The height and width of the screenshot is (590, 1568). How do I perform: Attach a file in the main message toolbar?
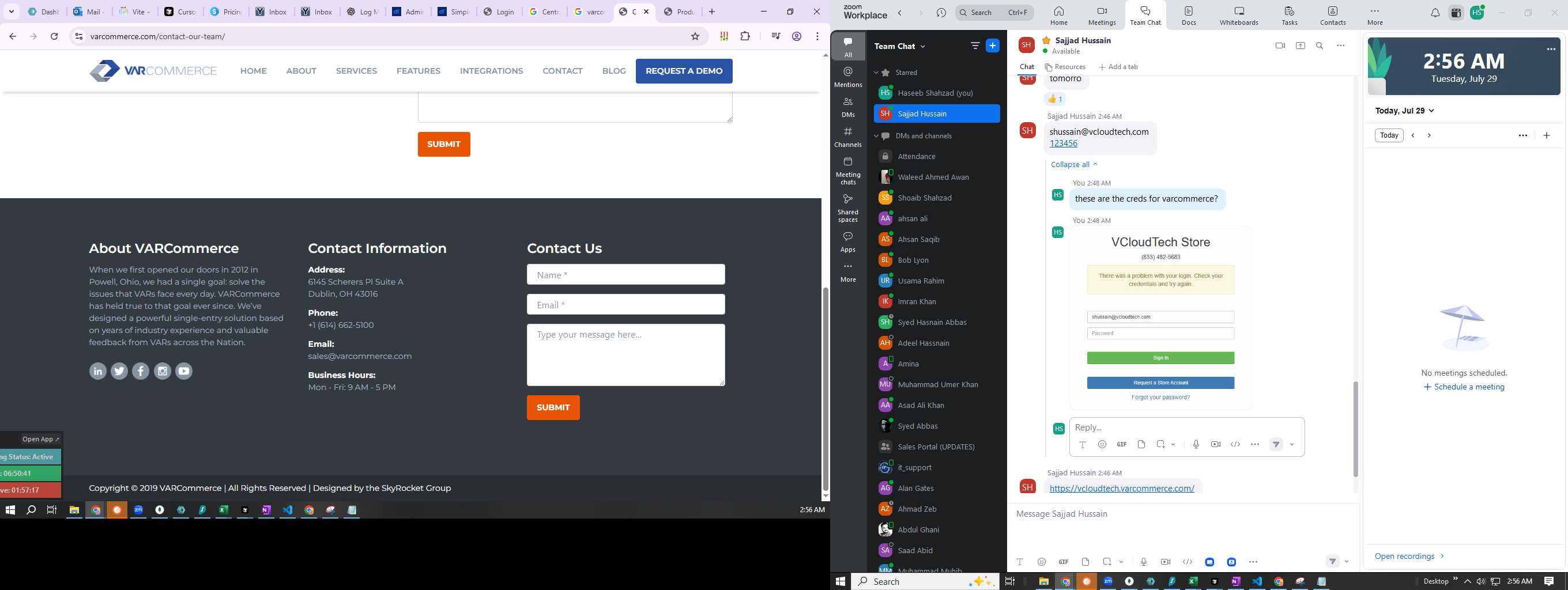(x=1085, y=561)
